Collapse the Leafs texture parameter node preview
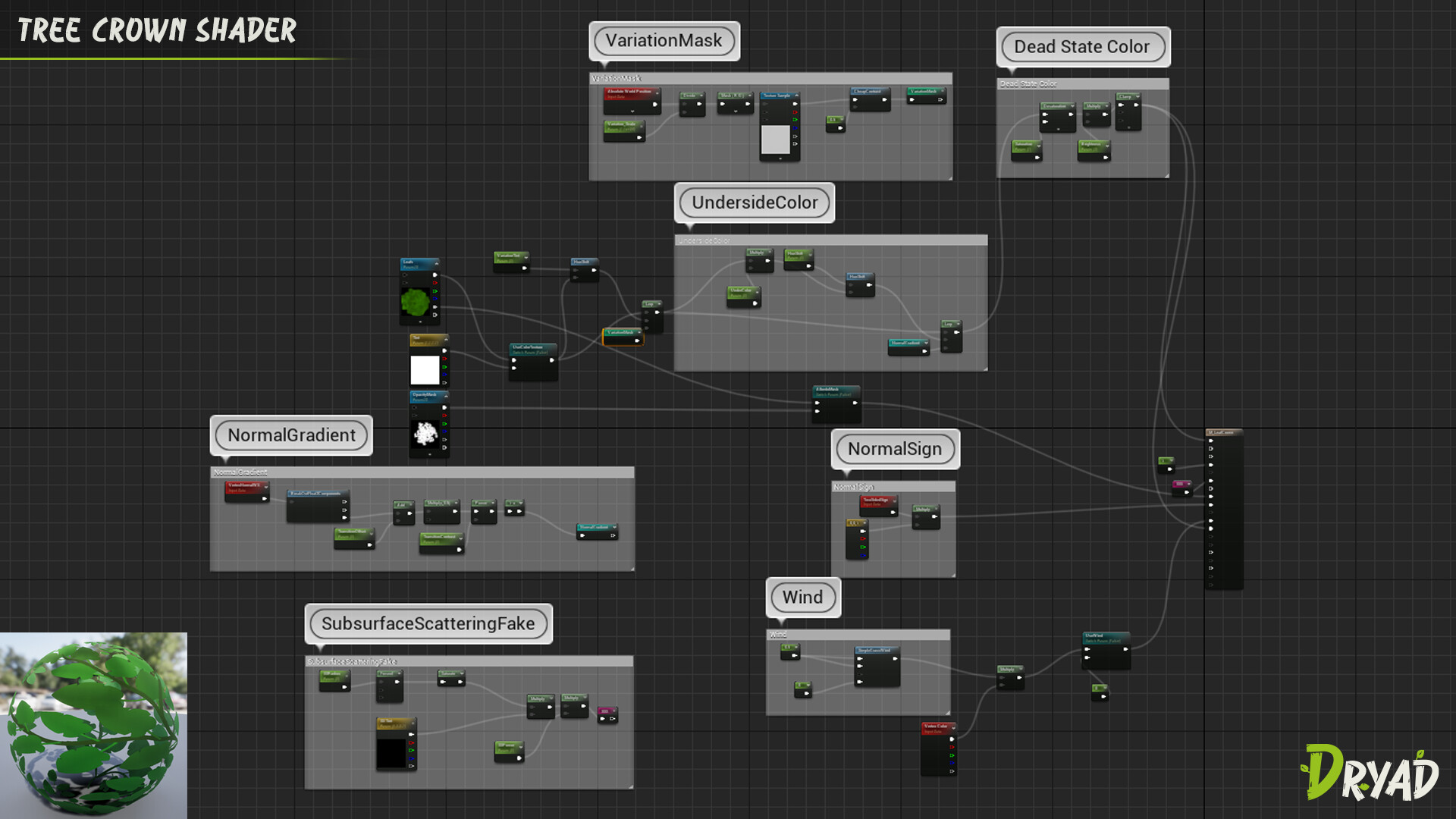1456x819 pixels. tap(436, 262)
